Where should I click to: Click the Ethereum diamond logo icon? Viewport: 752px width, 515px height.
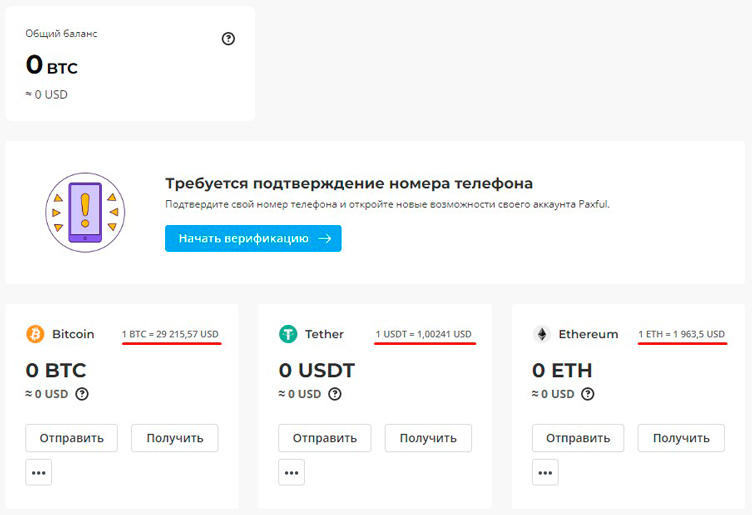pos(542,334)
